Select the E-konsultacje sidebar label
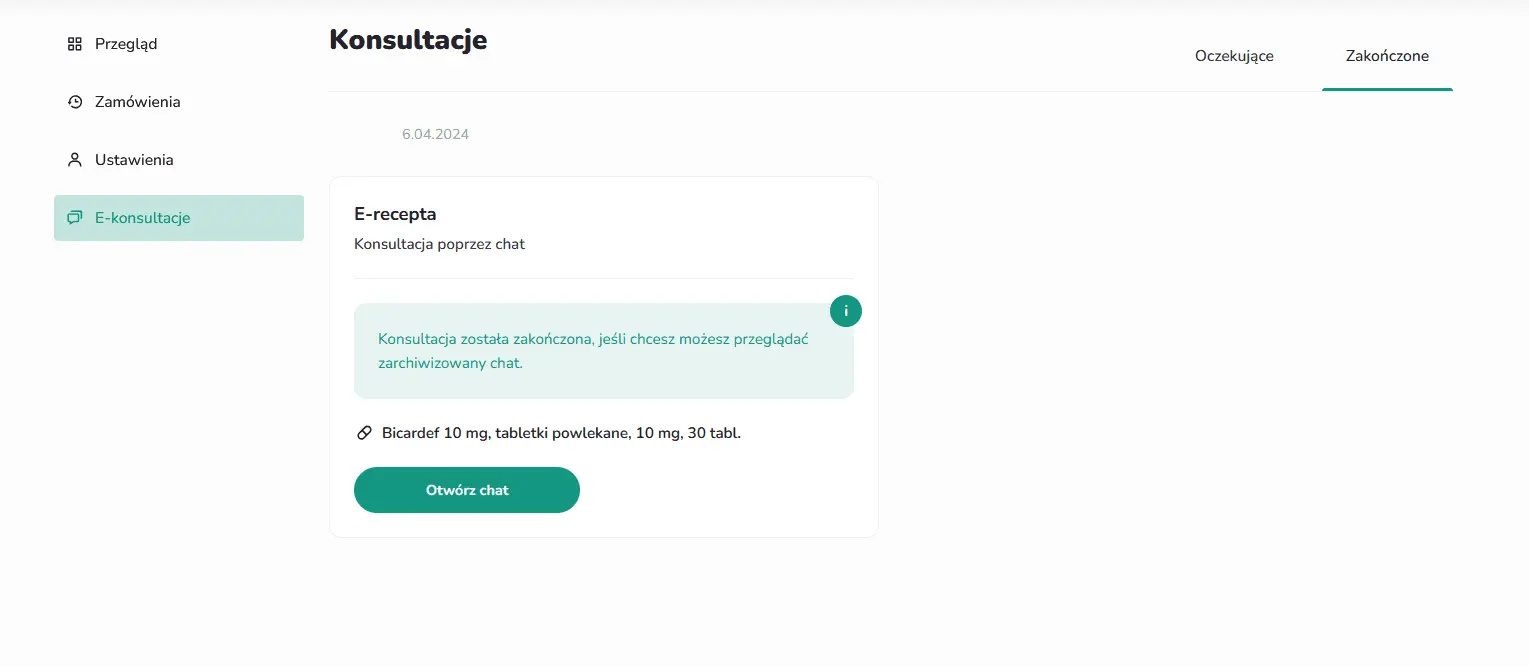 click(x=142, y=218)
